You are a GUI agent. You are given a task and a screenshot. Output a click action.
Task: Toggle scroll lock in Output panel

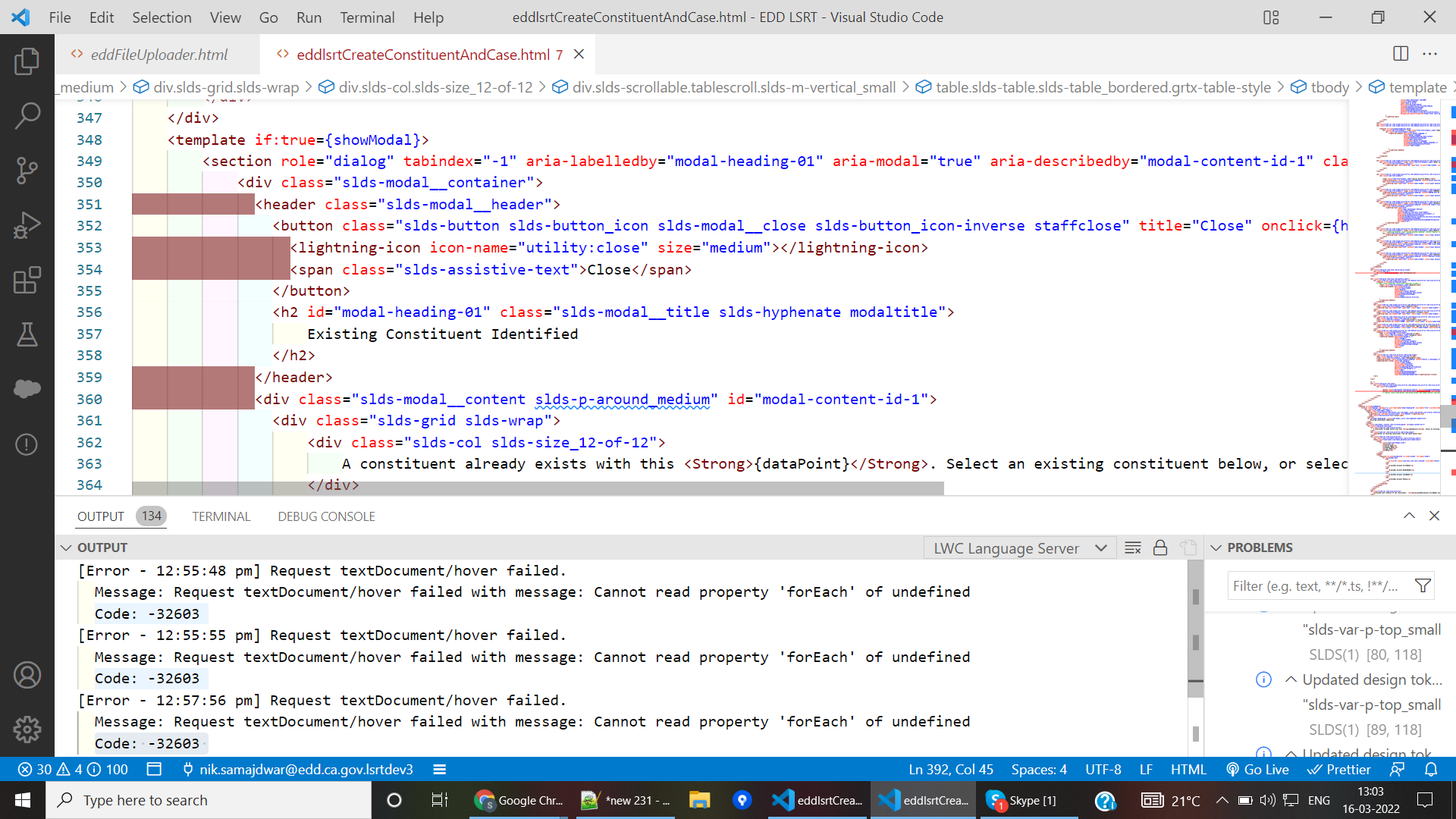pyautogui.click(x=1159, y=548)
